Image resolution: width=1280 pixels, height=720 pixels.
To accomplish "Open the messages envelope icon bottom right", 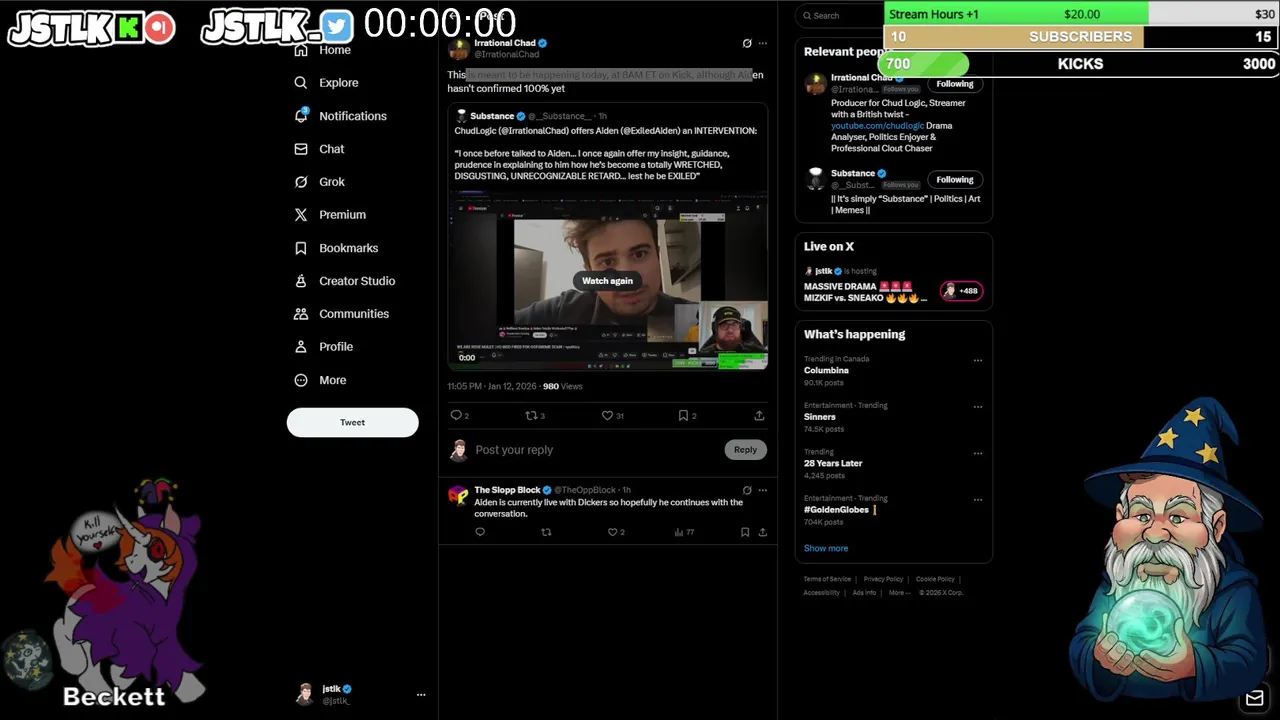I will (1254, 698).
